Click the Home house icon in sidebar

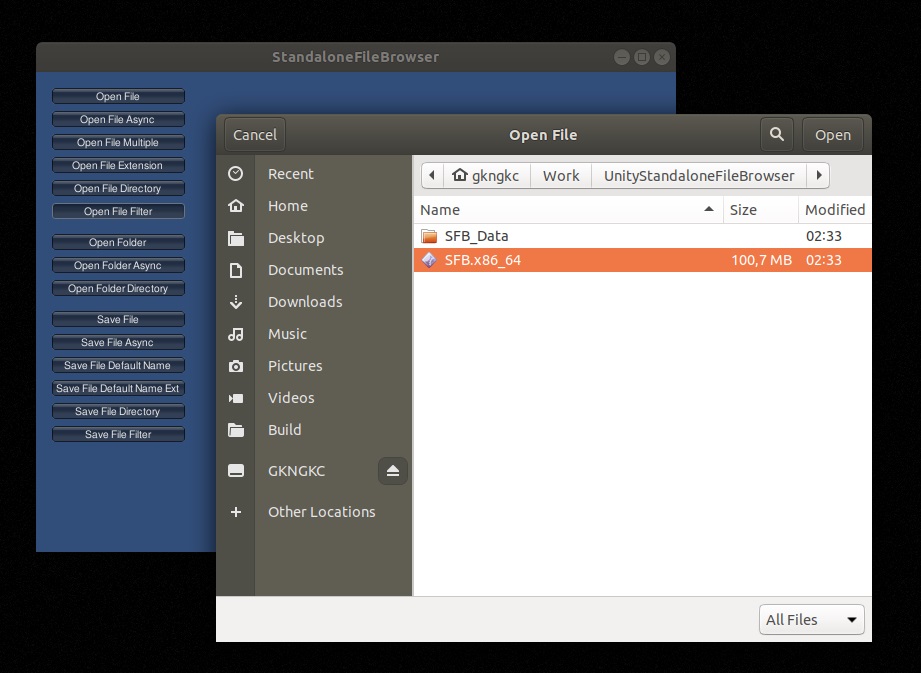coord(236,206)
